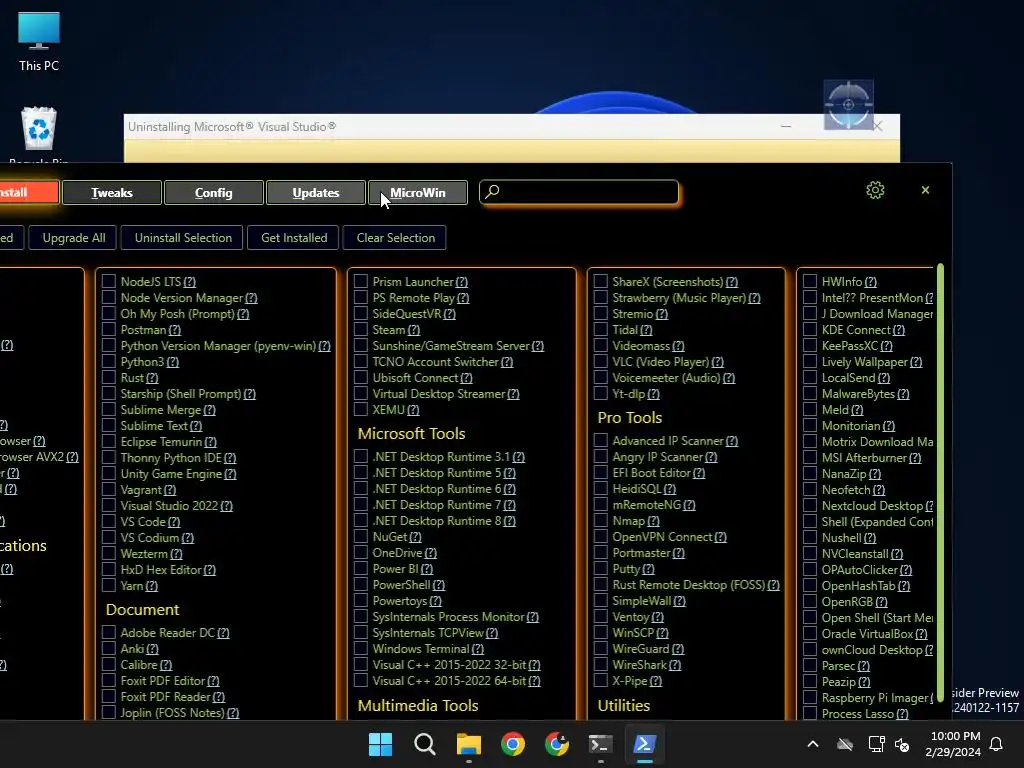Tick the HeidiSQL checkbox

click(x=601, y=488)
